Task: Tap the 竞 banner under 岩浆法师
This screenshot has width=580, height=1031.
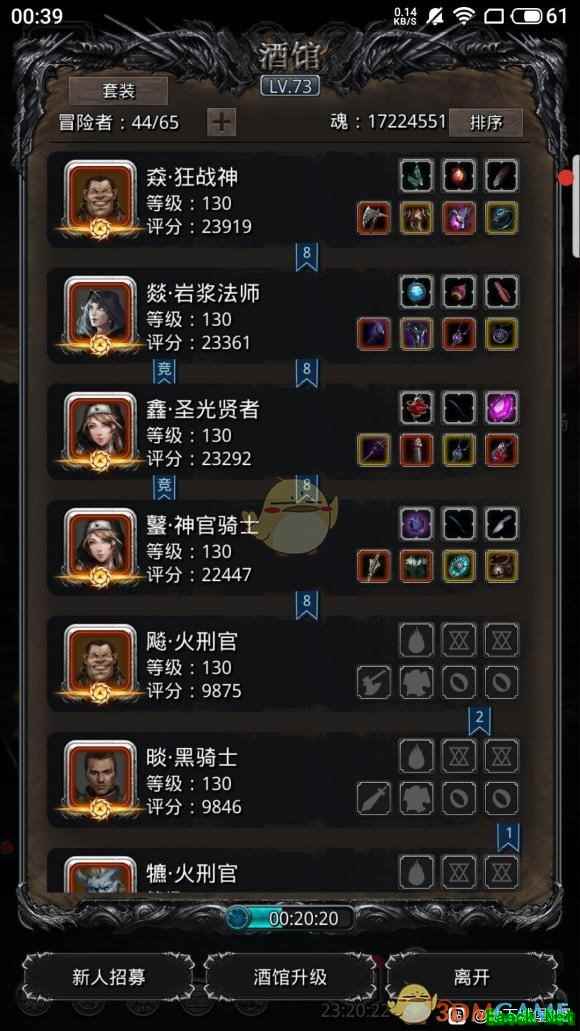Action: click(x=164, y=372)
